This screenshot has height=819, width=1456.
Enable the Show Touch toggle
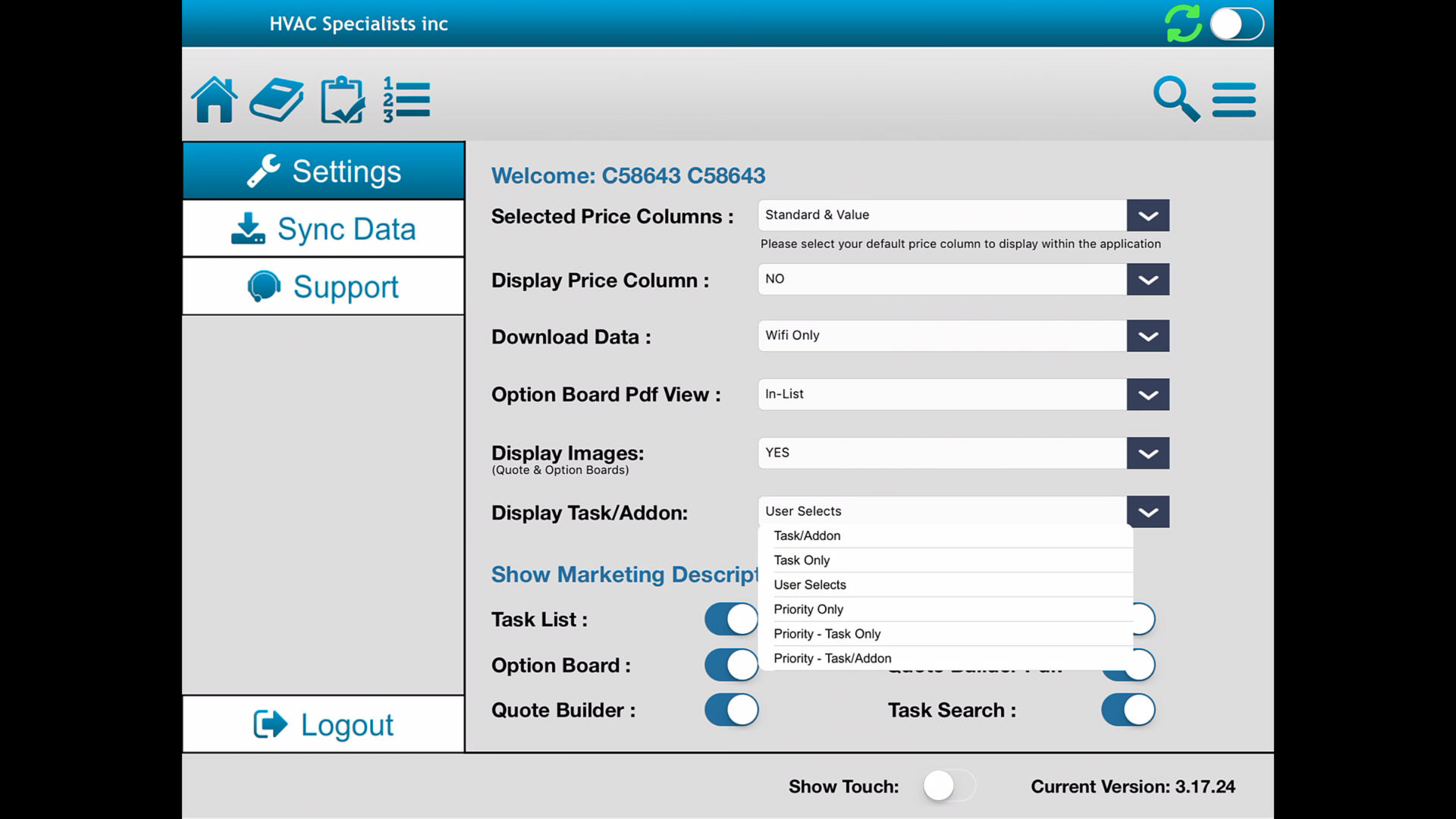[948, 786]
